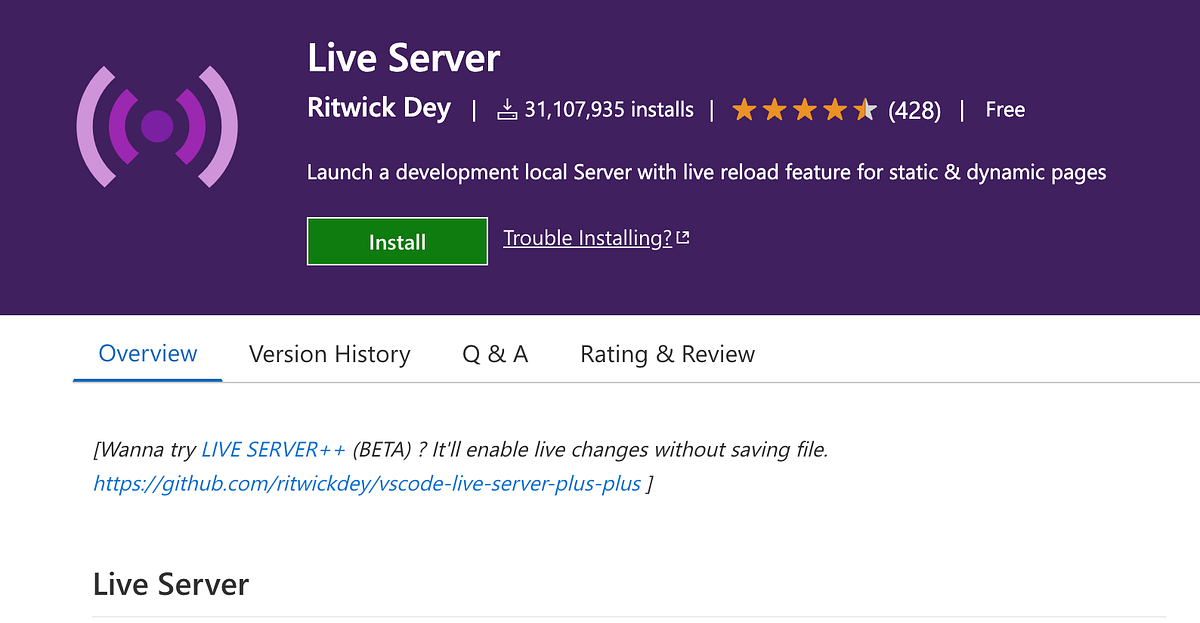Viewport: 1200px width, 623px height.
Task: Click the second rating star
Action: [775, 109]
